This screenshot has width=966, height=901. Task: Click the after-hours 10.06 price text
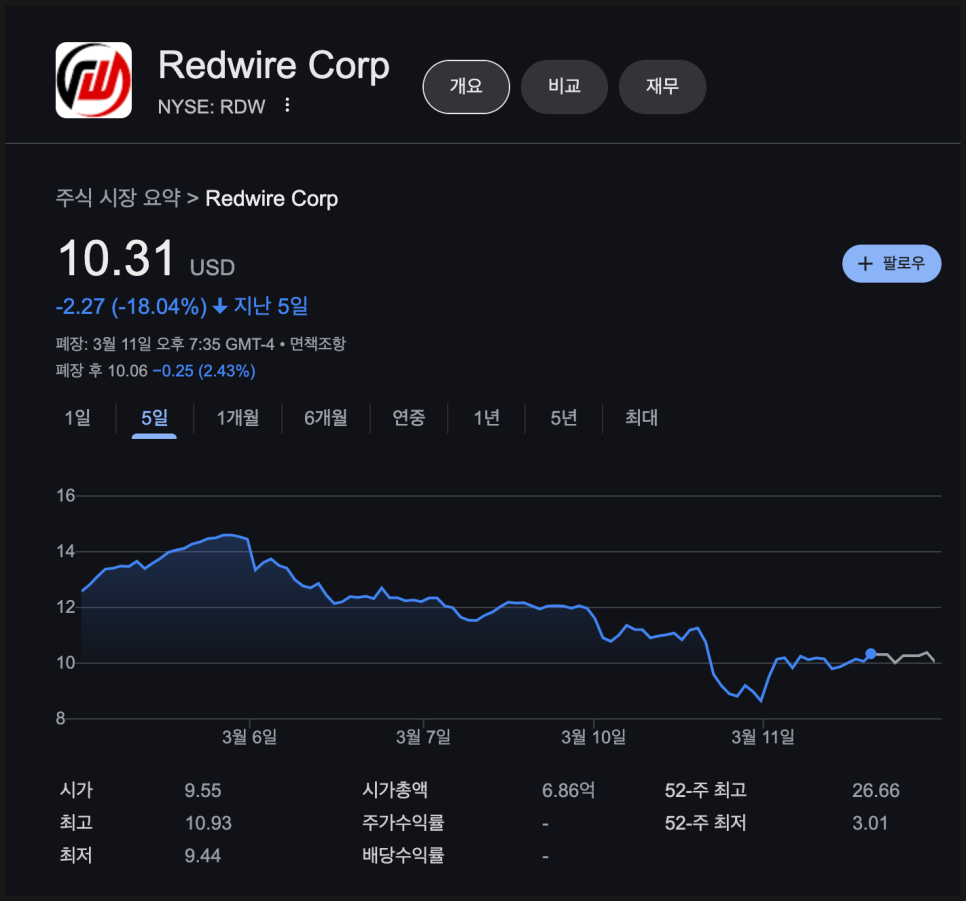[x=128, y=371]
